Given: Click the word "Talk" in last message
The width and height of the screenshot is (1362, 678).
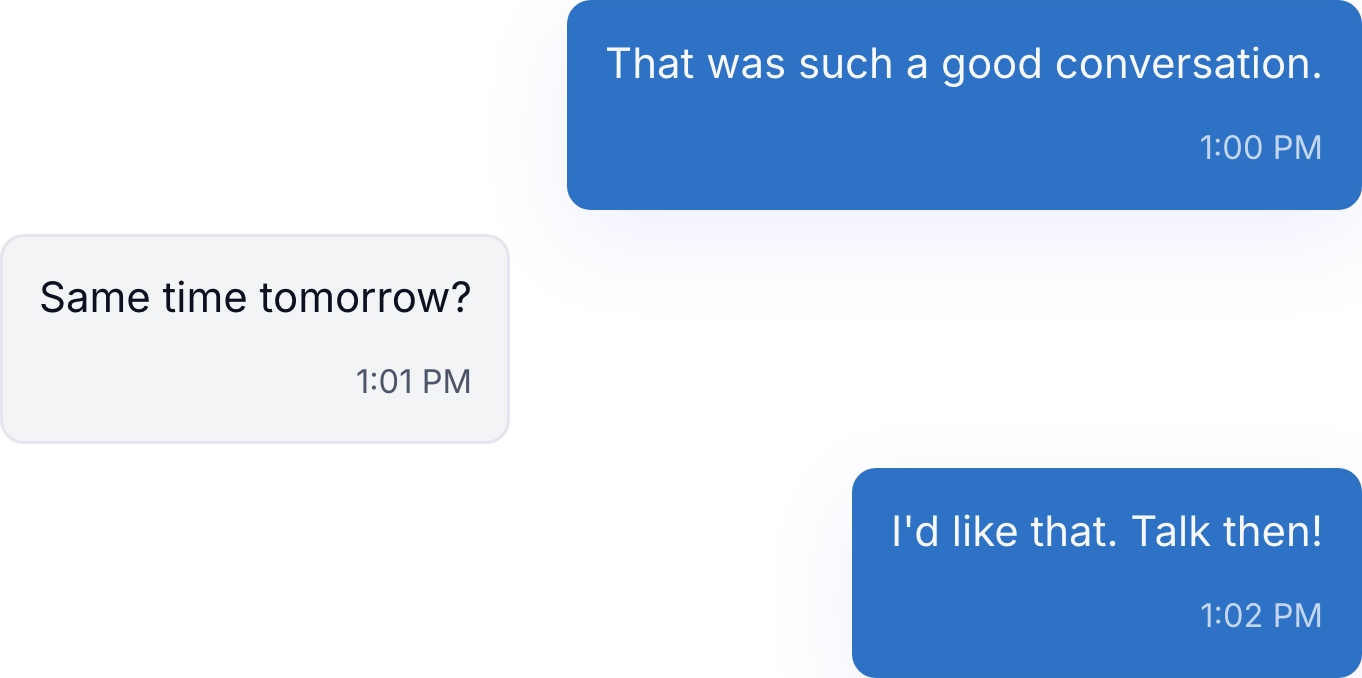Looking at the screenshot, I should point(1160,532).
